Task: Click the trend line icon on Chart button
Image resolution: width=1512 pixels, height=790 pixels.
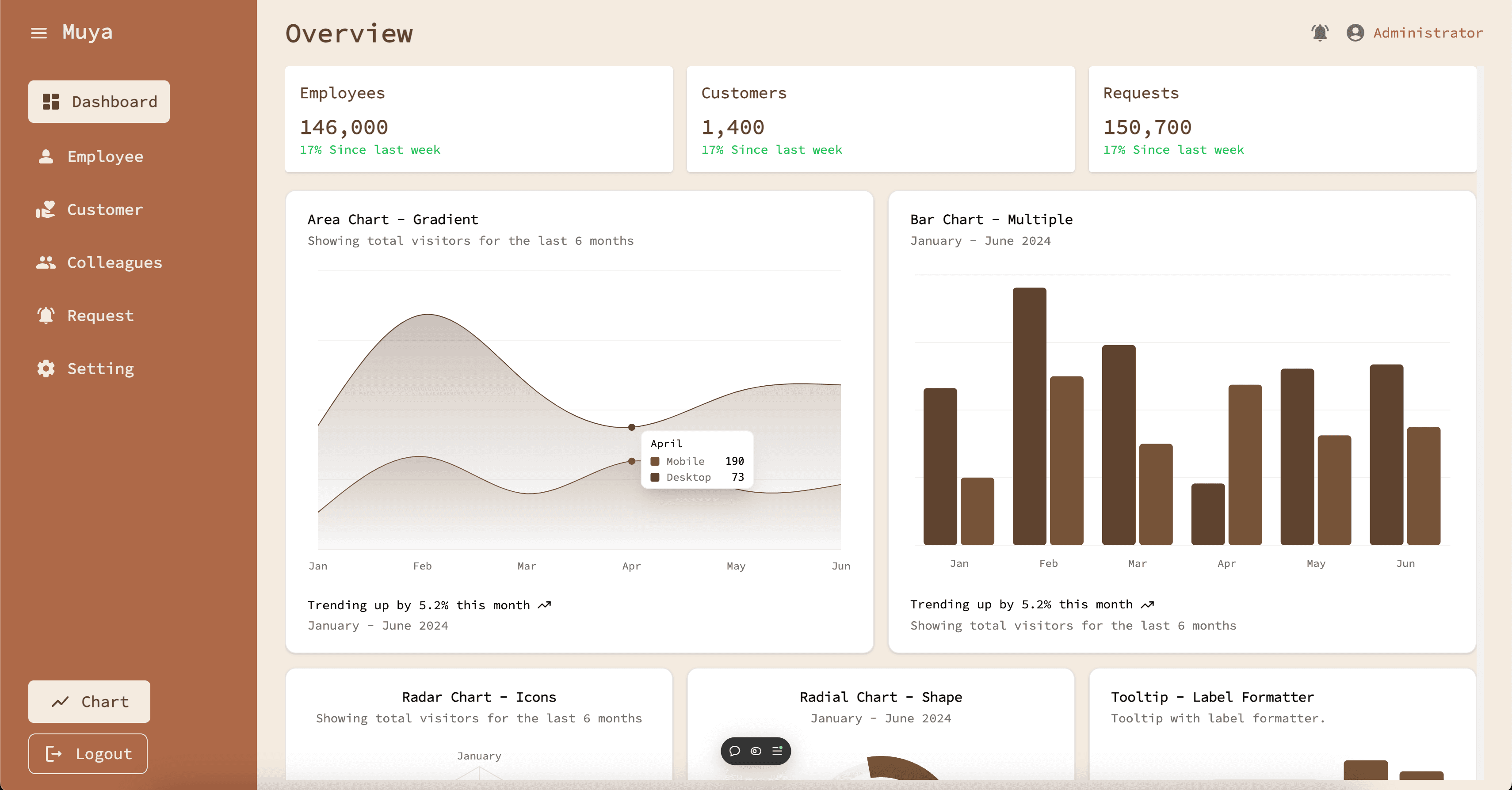Action: click(x=60, y=702)
